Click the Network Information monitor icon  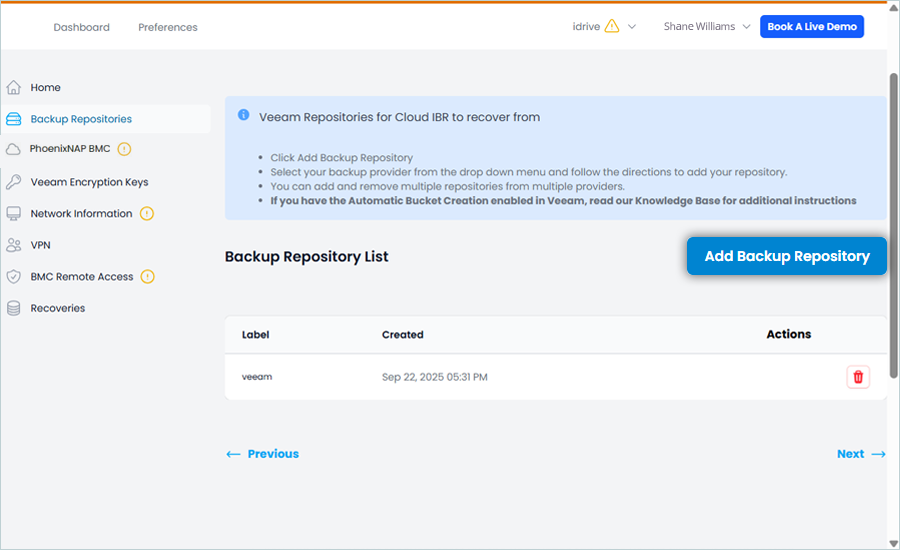(x=14, y=214)
